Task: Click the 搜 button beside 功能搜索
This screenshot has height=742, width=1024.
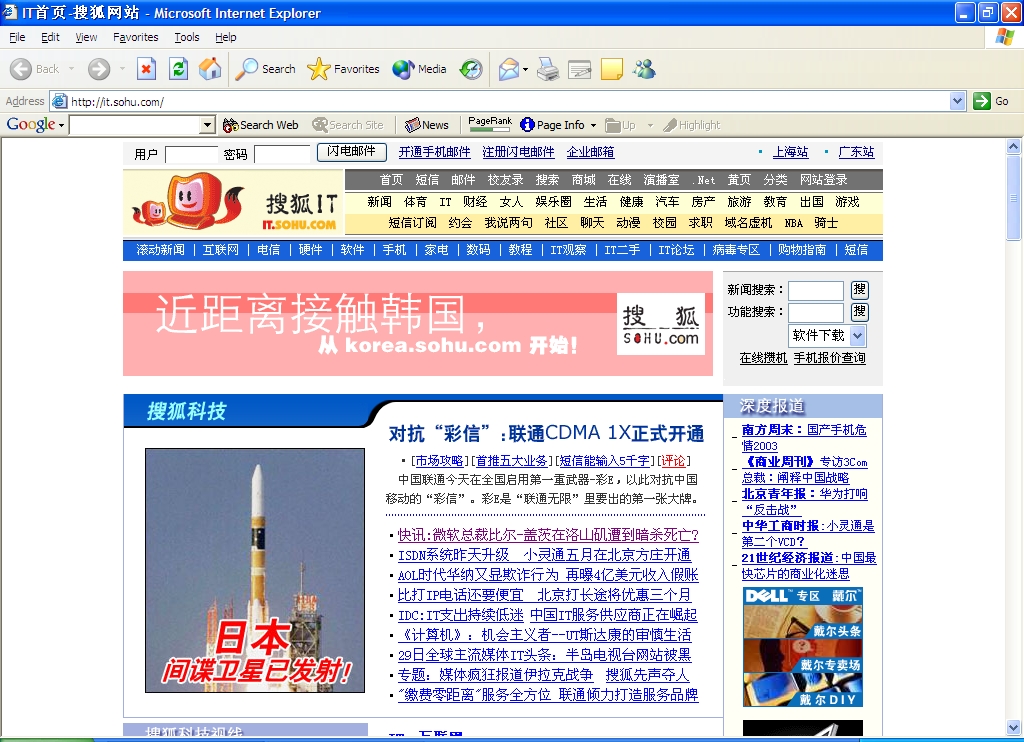Action: 859,312
